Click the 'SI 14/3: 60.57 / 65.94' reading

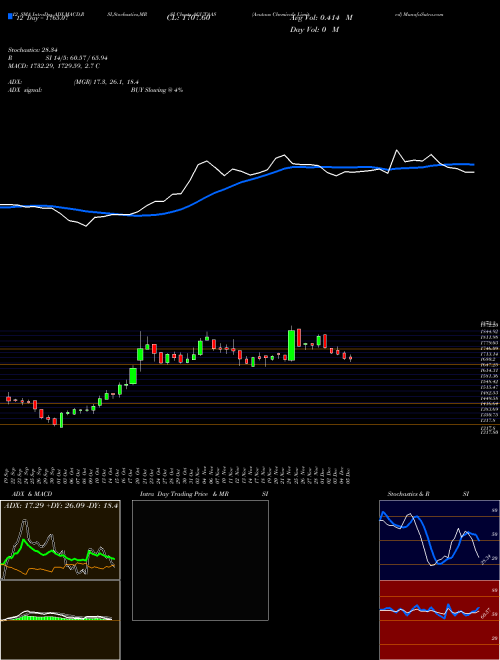pos(77,58)
